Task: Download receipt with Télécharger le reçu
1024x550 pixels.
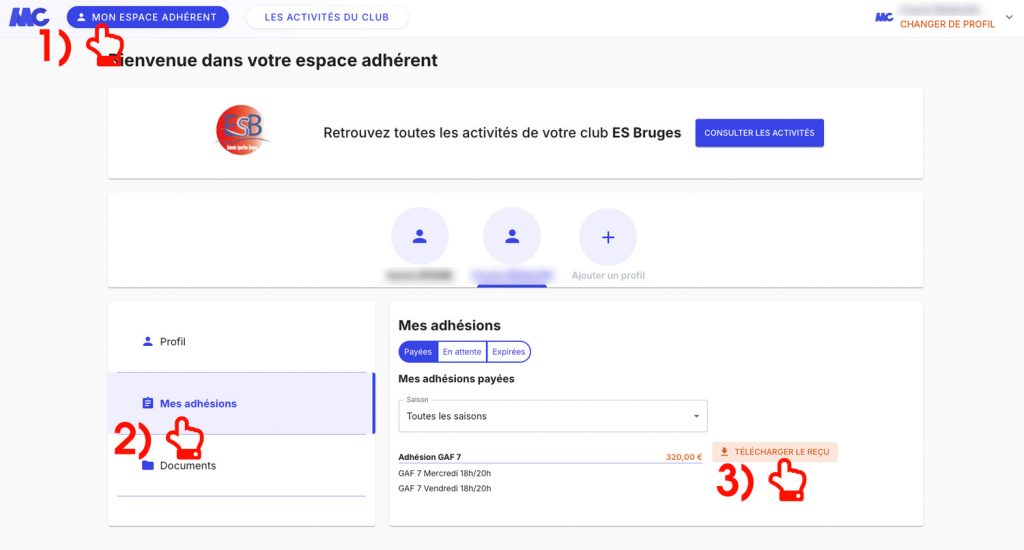Action: [775, 452]
